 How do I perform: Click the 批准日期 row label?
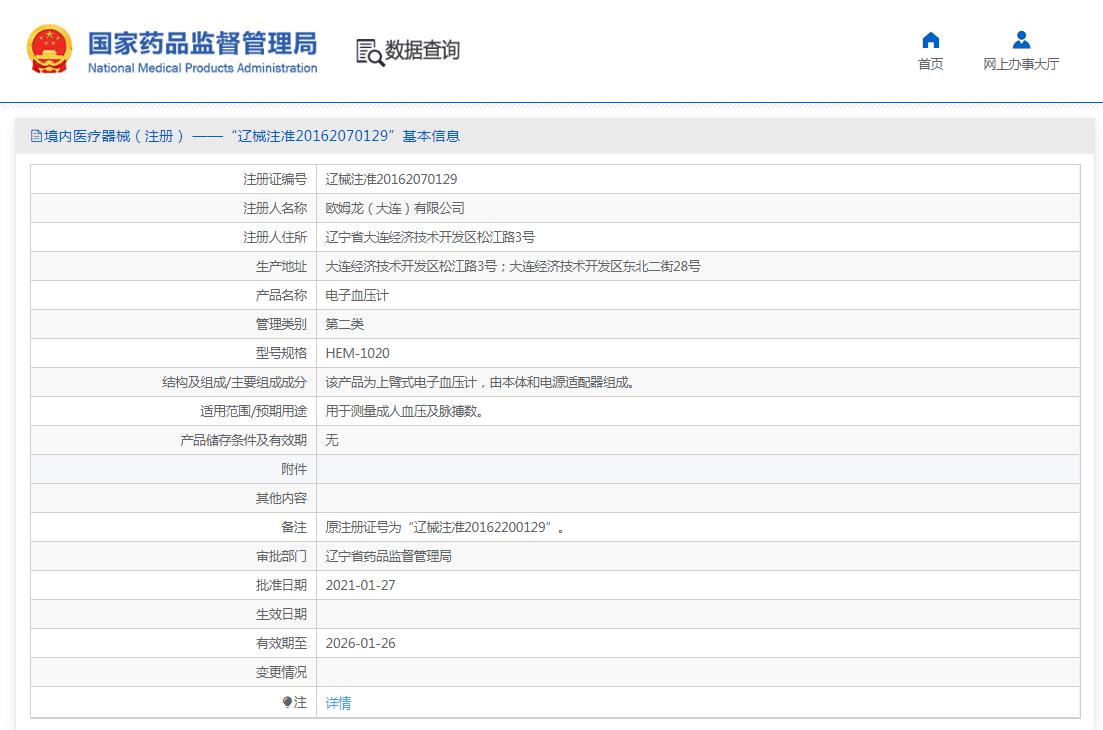281,585
